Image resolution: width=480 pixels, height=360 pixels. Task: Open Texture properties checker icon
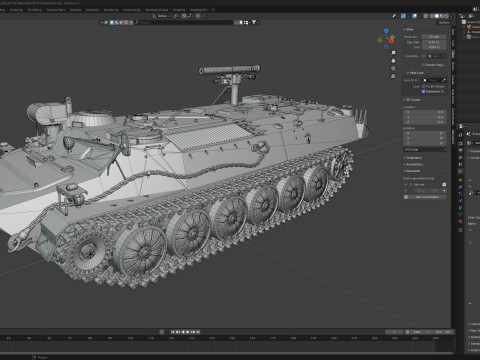tap(461, 230)
